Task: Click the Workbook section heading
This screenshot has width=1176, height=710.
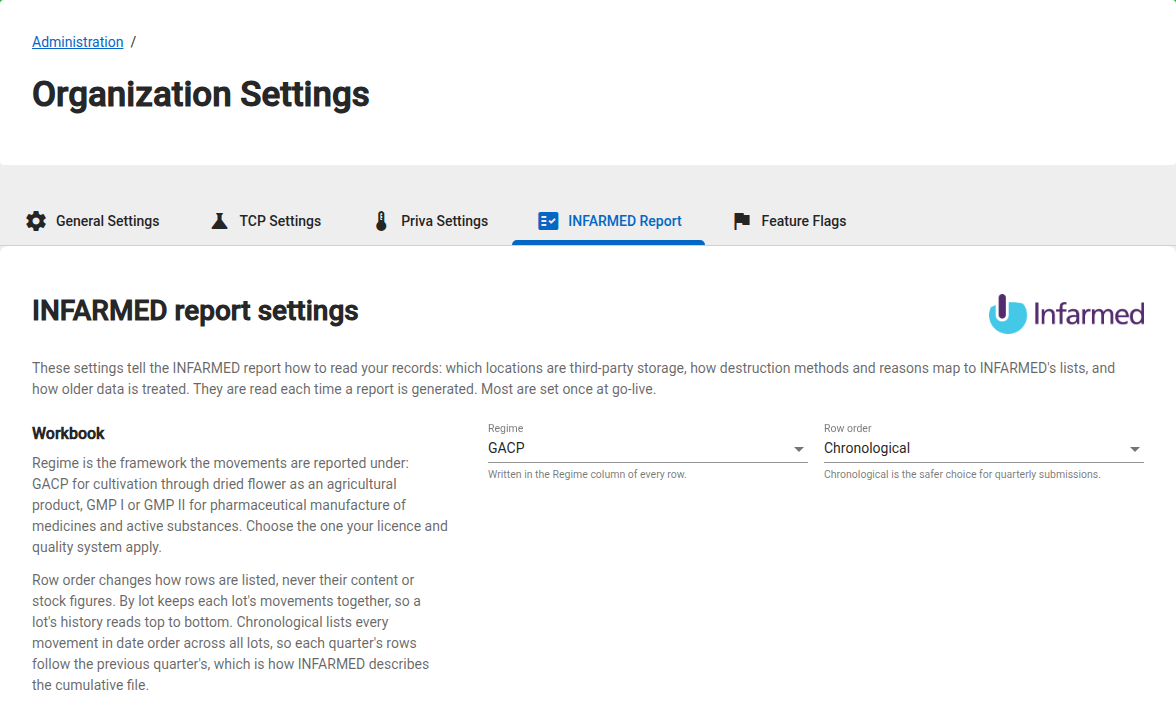Action: 68,433
